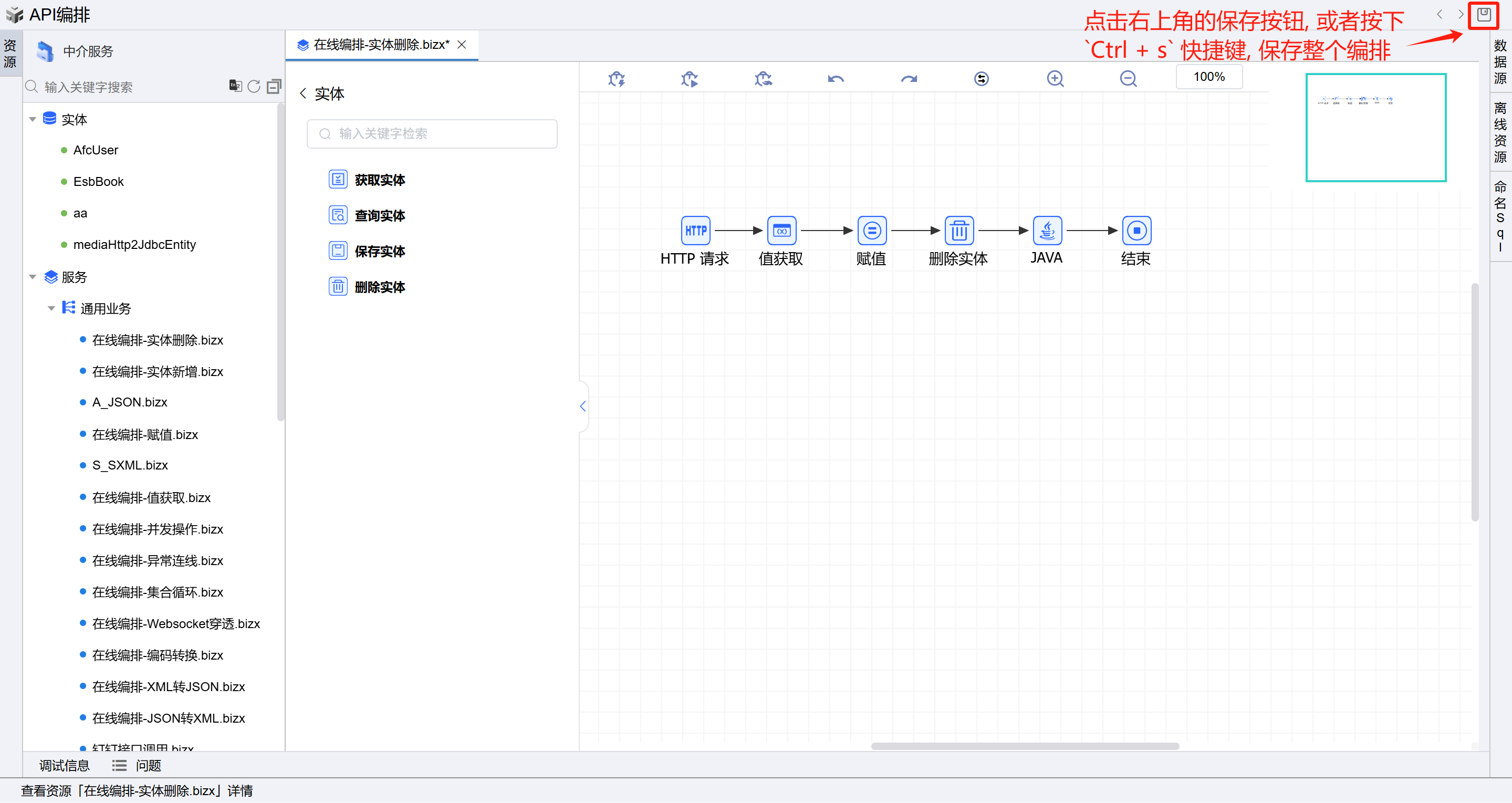Image resolution: width=1512 pixels, height=803 pixels.
Task: Open the 调试信息 bottom tab
Action: (x=64, y=765)
